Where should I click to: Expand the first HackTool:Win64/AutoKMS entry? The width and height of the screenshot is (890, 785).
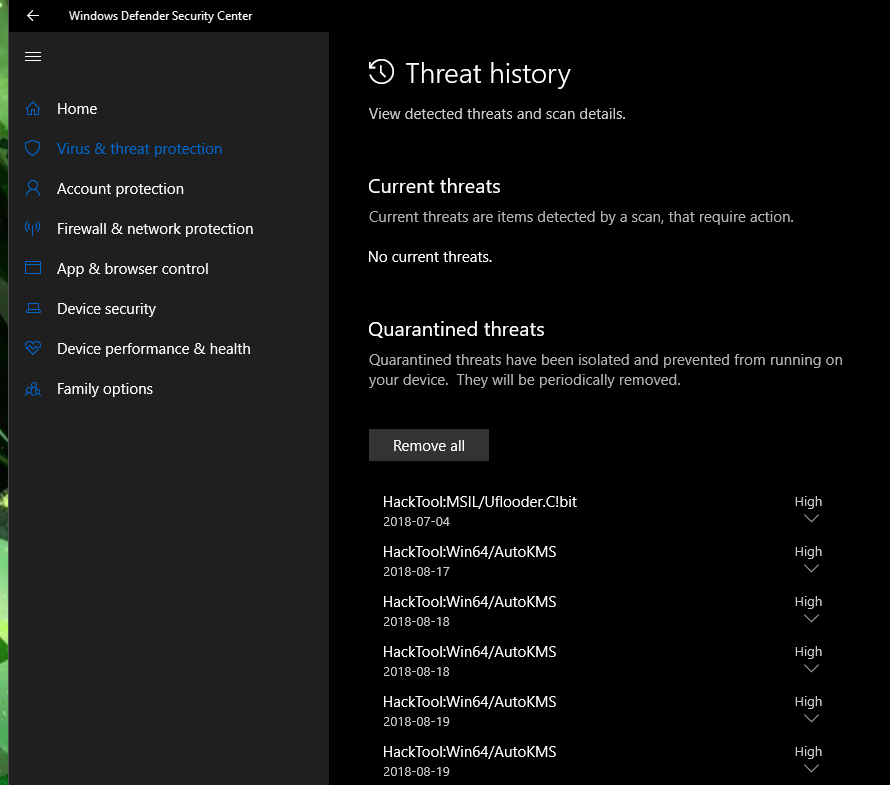tap(810, 568)
